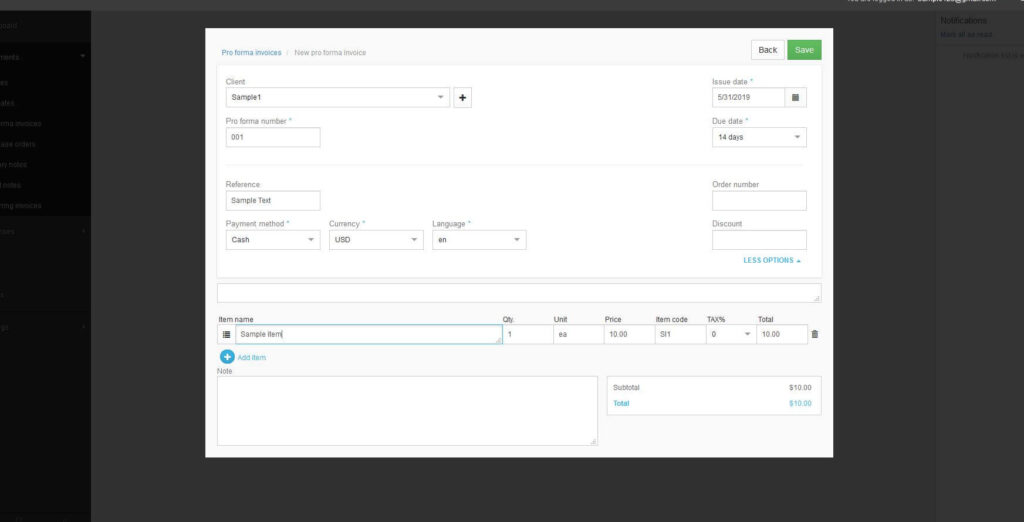The image size is (1024, 522).
Task: Open the Payment method dropdown showing Cash
Action: tap(273, 240)
